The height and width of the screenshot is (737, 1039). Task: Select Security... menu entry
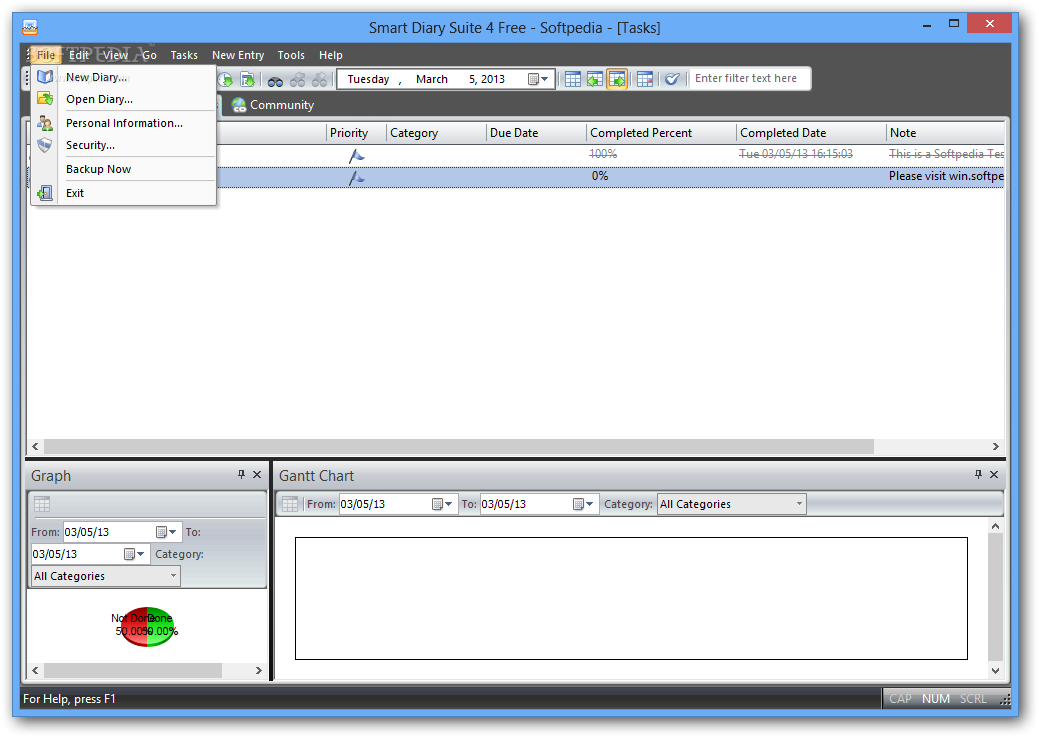[124, 144]
